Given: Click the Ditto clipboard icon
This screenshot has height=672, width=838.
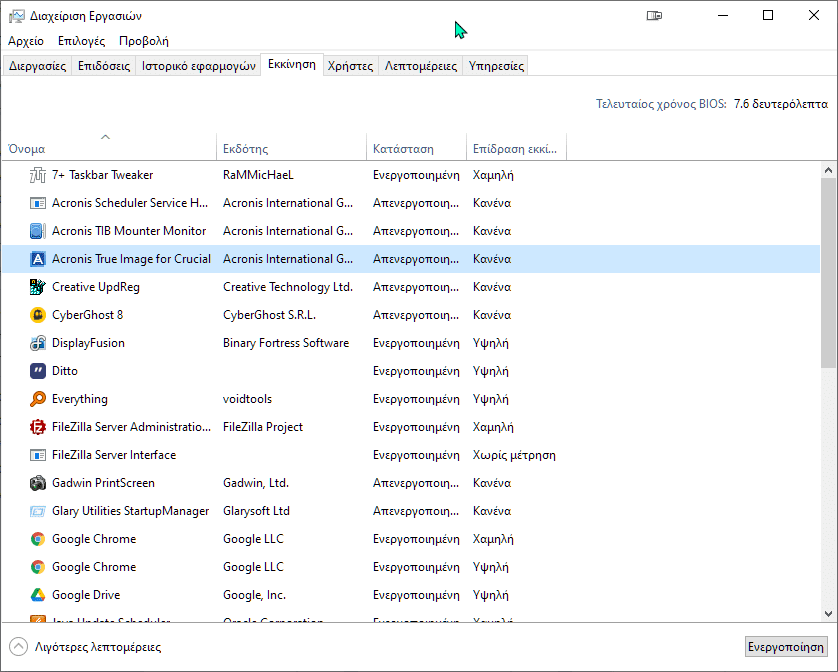Looking at the screenshot, I should 37,371.
